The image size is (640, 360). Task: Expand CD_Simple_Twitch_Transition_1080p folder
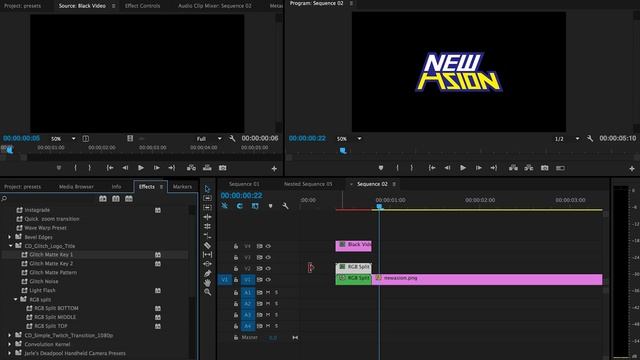pos(10,335)
